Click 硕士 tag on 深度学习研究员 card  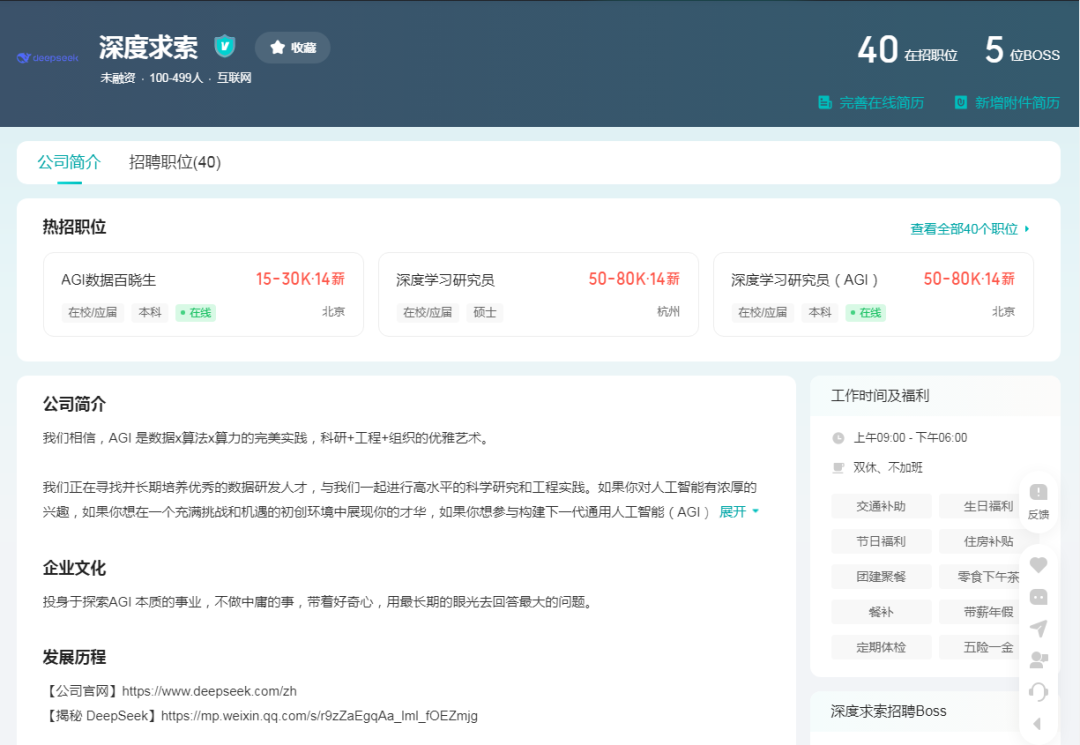485,313
